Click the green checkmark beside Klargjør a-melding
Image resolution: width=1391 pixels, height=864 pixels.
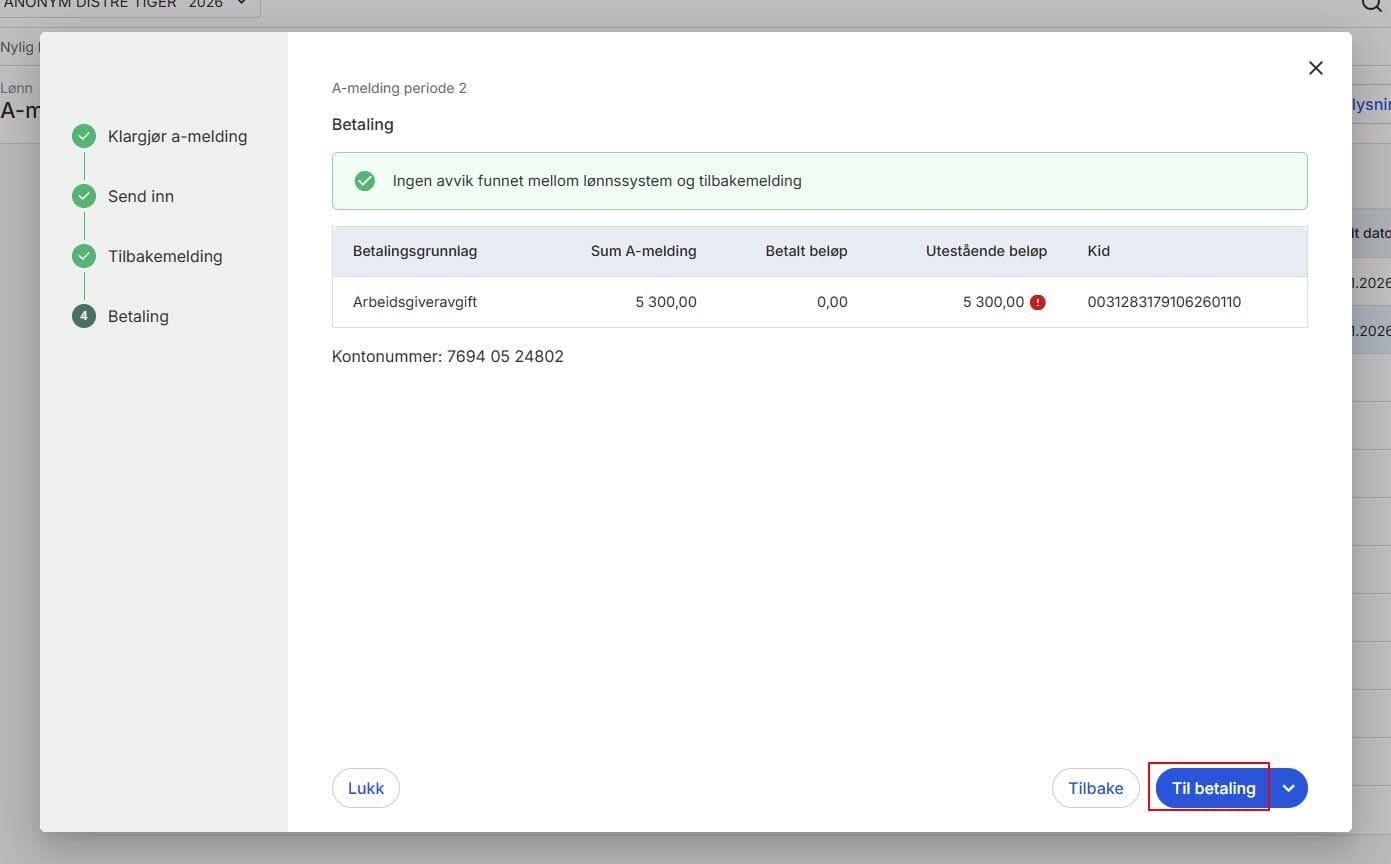84,137
